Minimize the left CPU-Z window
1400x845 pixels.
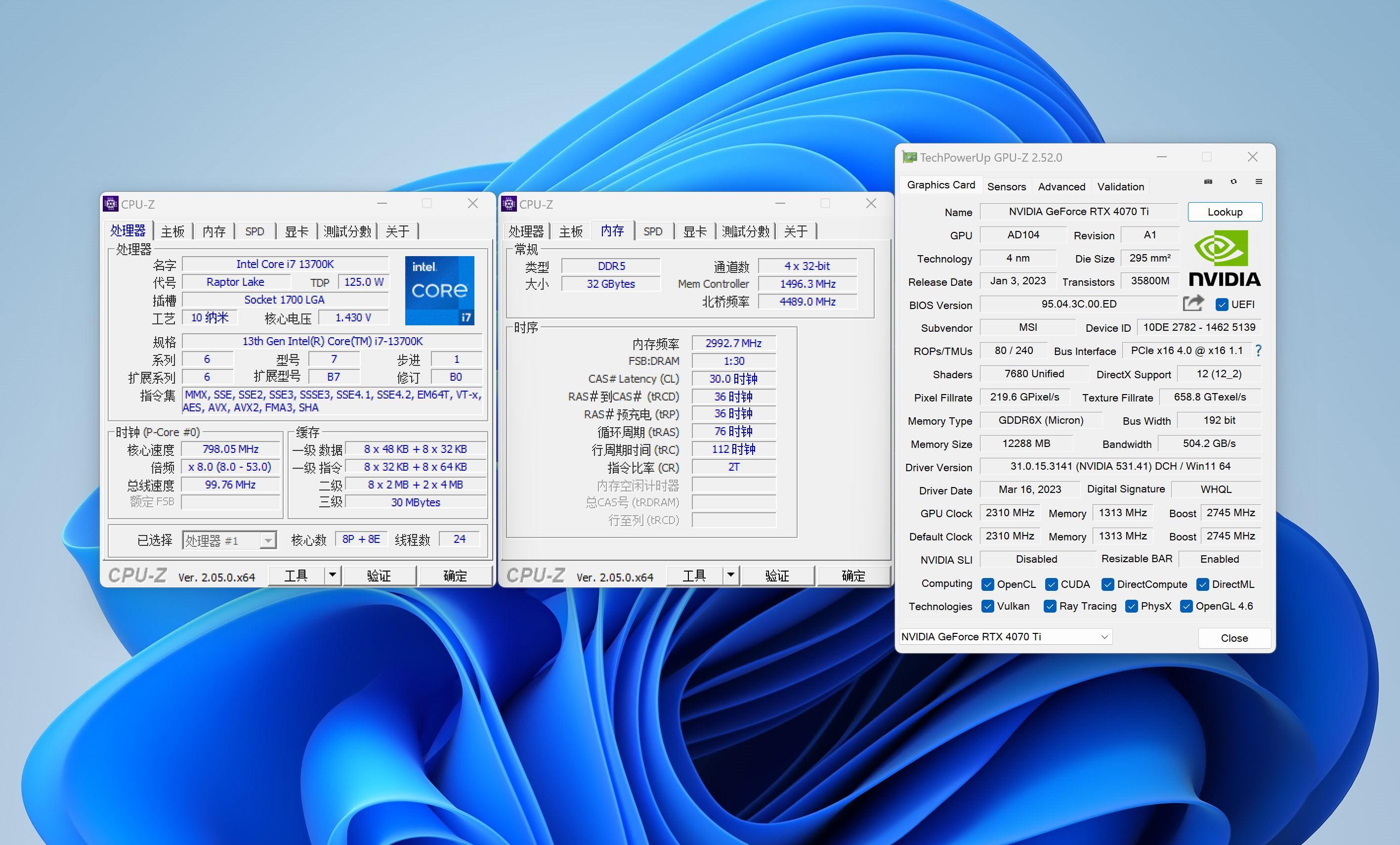382,204
